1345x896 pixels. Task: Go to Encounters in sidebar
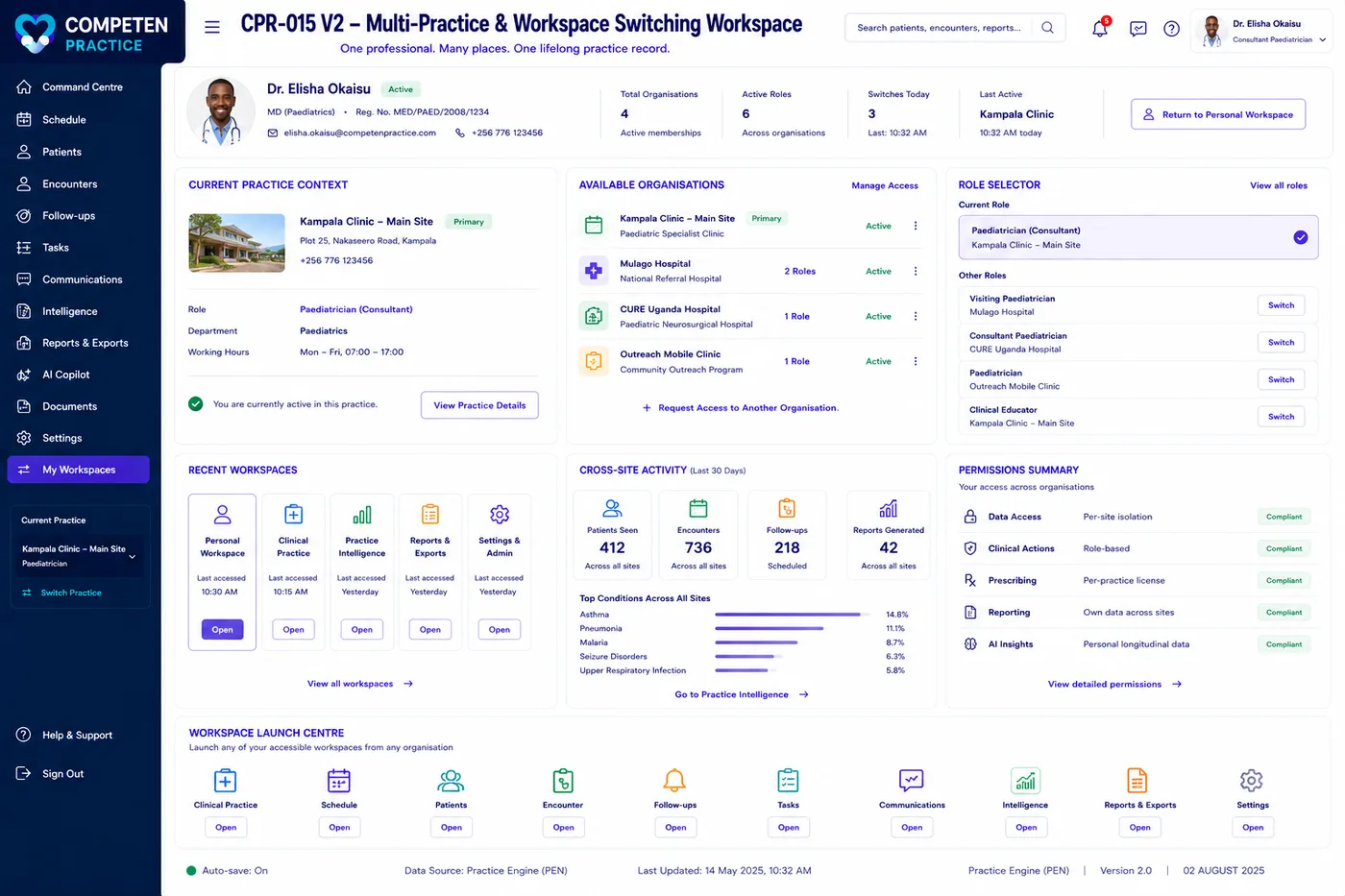point(77,183)
